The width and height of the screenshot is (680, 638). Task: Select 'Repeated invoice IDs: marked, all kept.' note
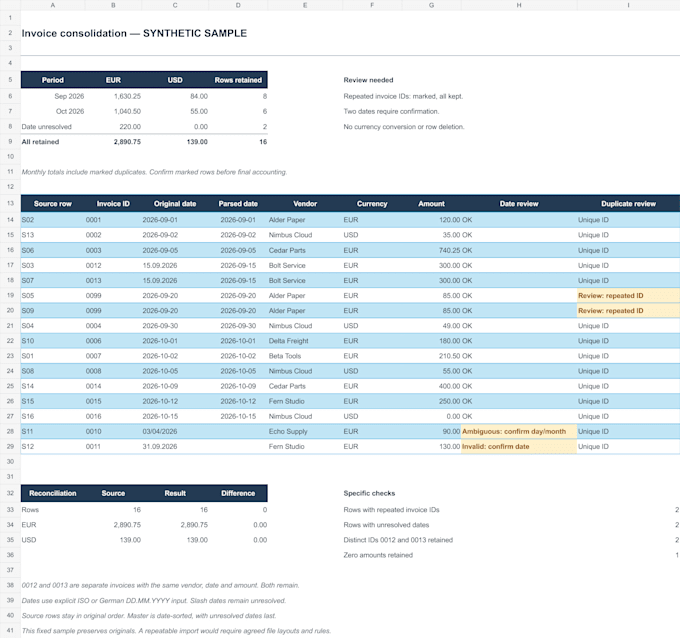[x=403, y=96]
